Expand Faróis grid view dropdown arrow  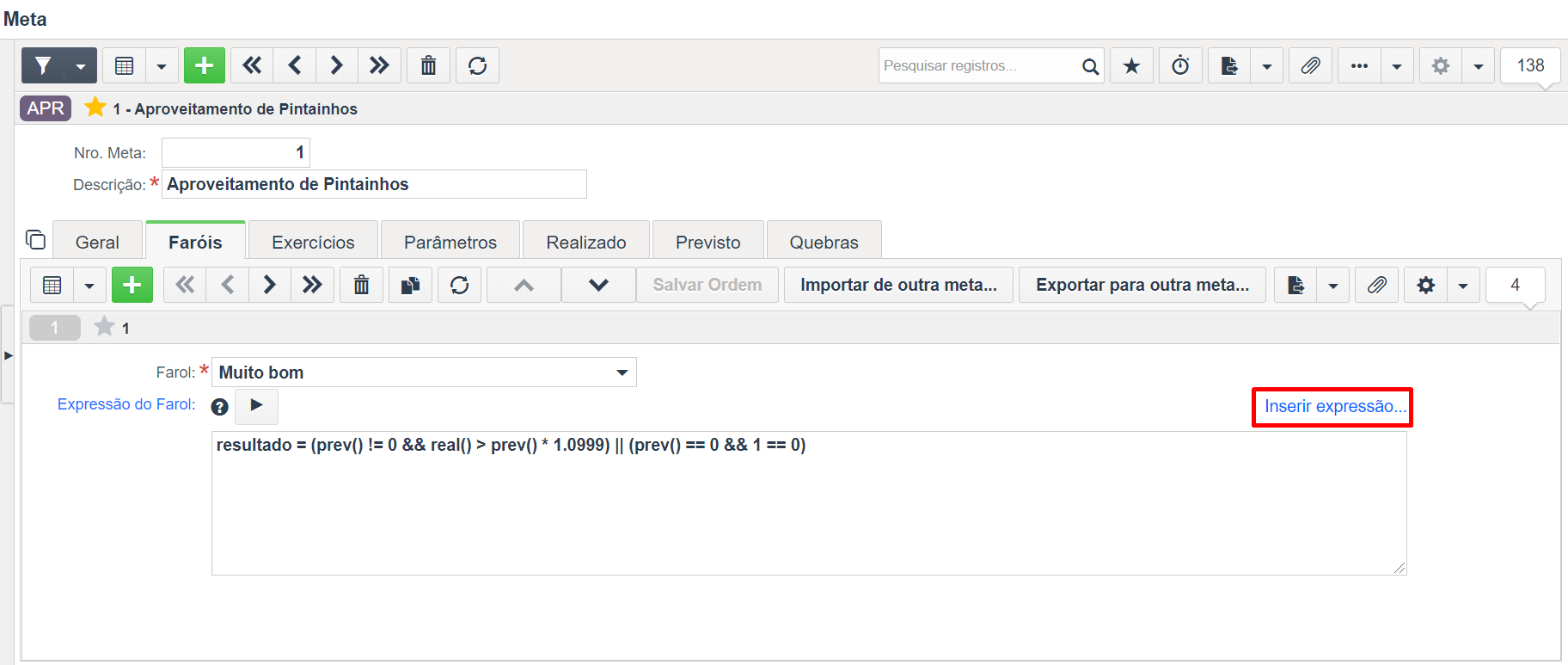coord(89,285)
